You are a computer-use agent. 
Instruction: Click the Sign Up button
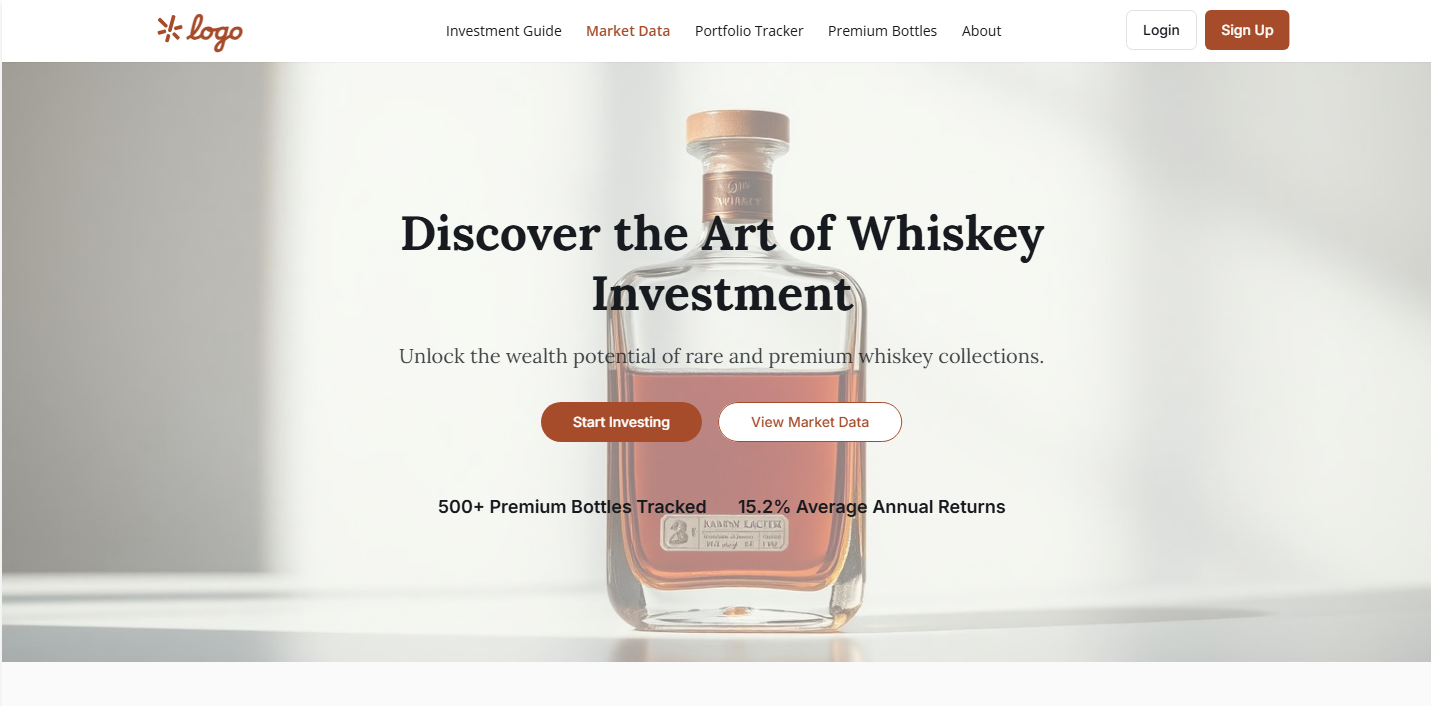point(1247,30)
